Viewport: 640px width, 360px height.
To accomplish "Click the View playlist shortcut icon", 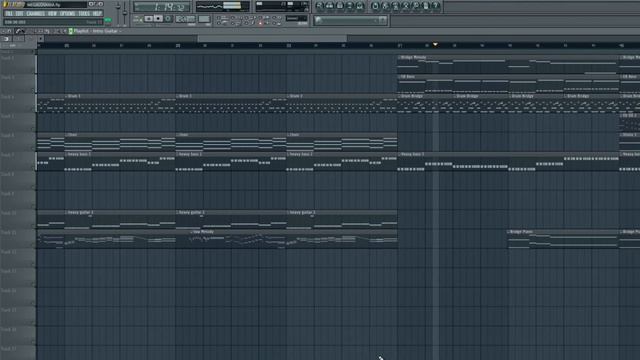I will (320, 6).
